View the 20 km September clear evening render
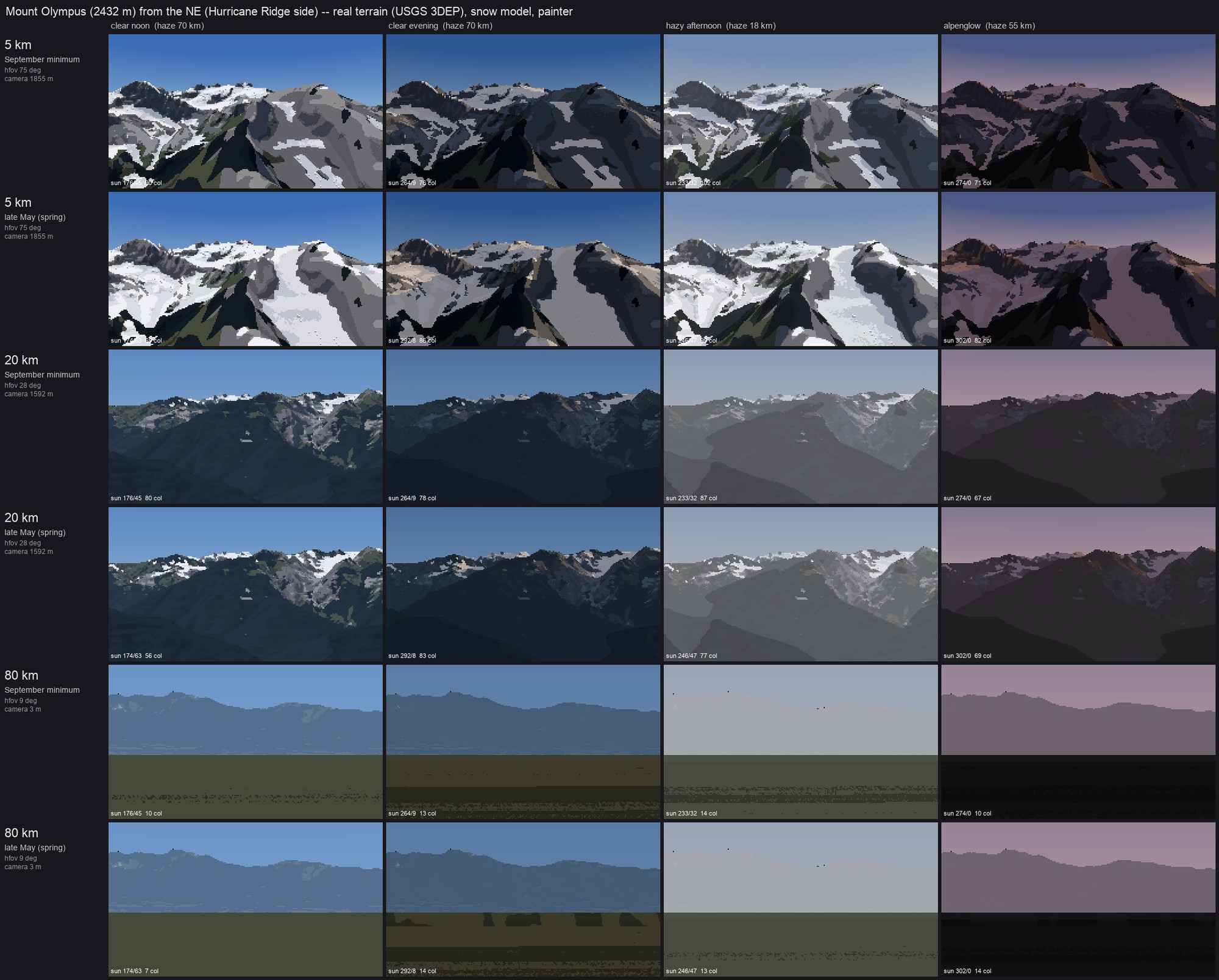Viewport: 1219px width, 980px height. coord(523,427)
